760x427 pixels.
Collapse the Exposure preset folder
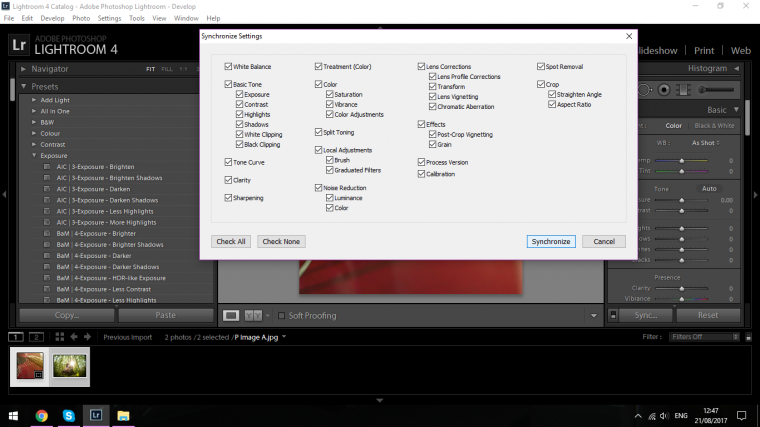(x=34, y=156)
